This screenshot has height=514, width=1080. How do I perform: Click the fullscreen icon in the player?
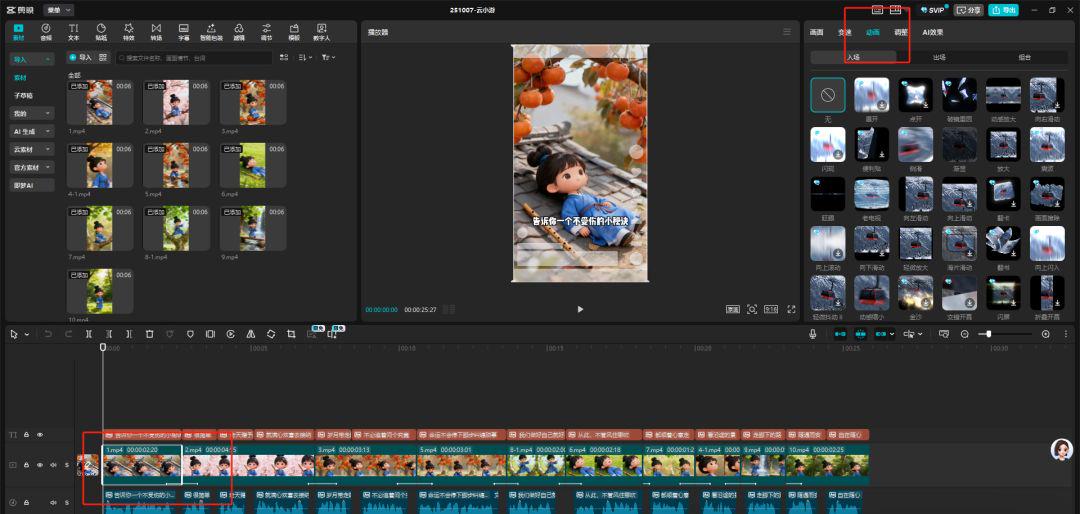(x=791, y=309)
